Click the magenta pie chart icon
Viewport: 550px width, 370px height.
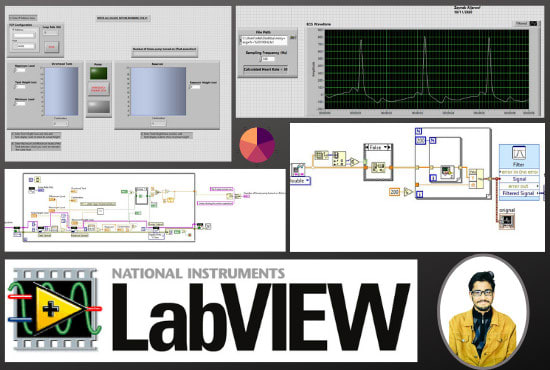[257, 145]
